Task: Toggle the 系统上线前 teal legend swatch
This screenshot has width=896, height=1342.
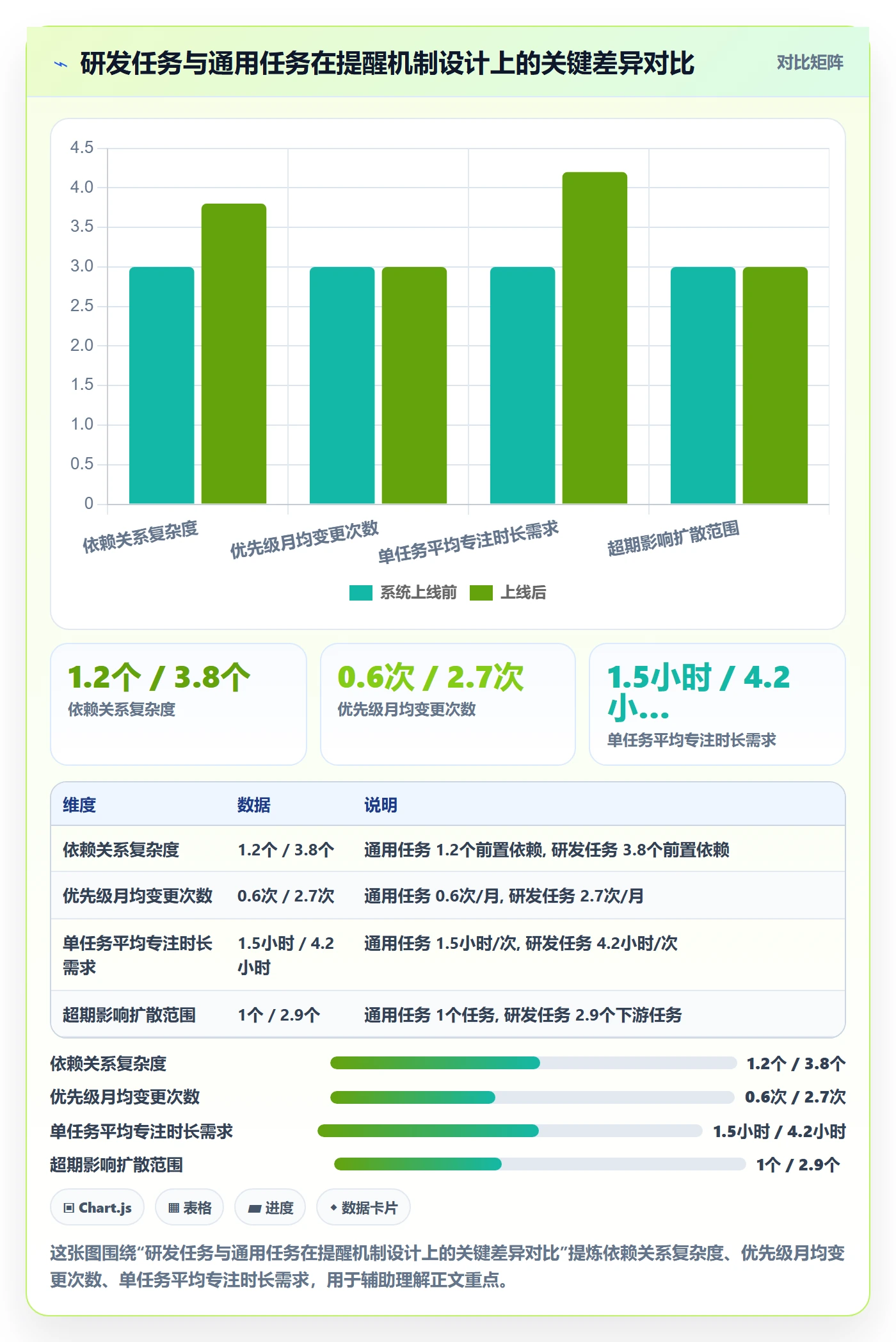Action: click(360, 593)
